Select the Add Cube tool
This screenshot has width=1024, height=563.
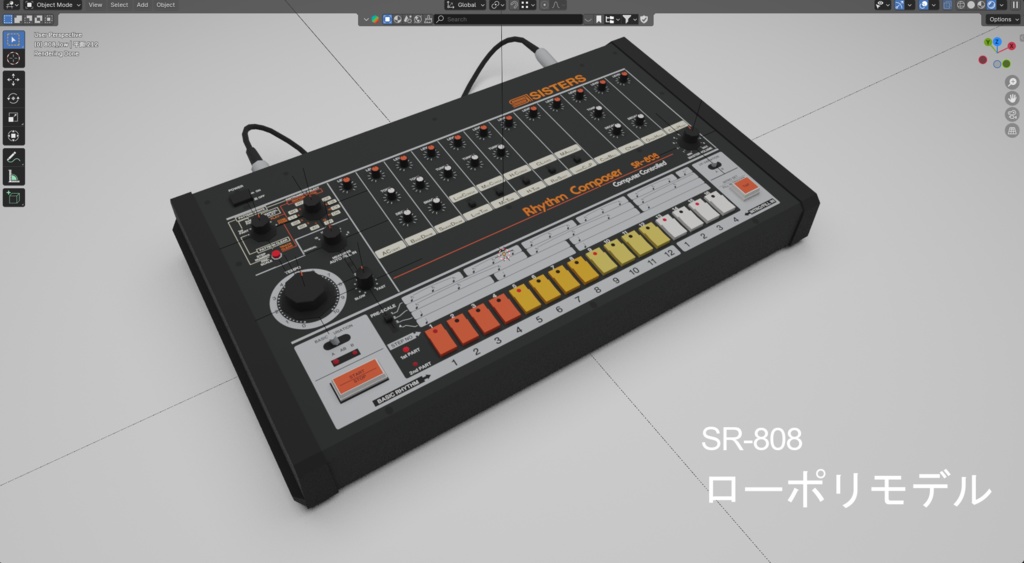pyautogui.click(x=13, y=197)
